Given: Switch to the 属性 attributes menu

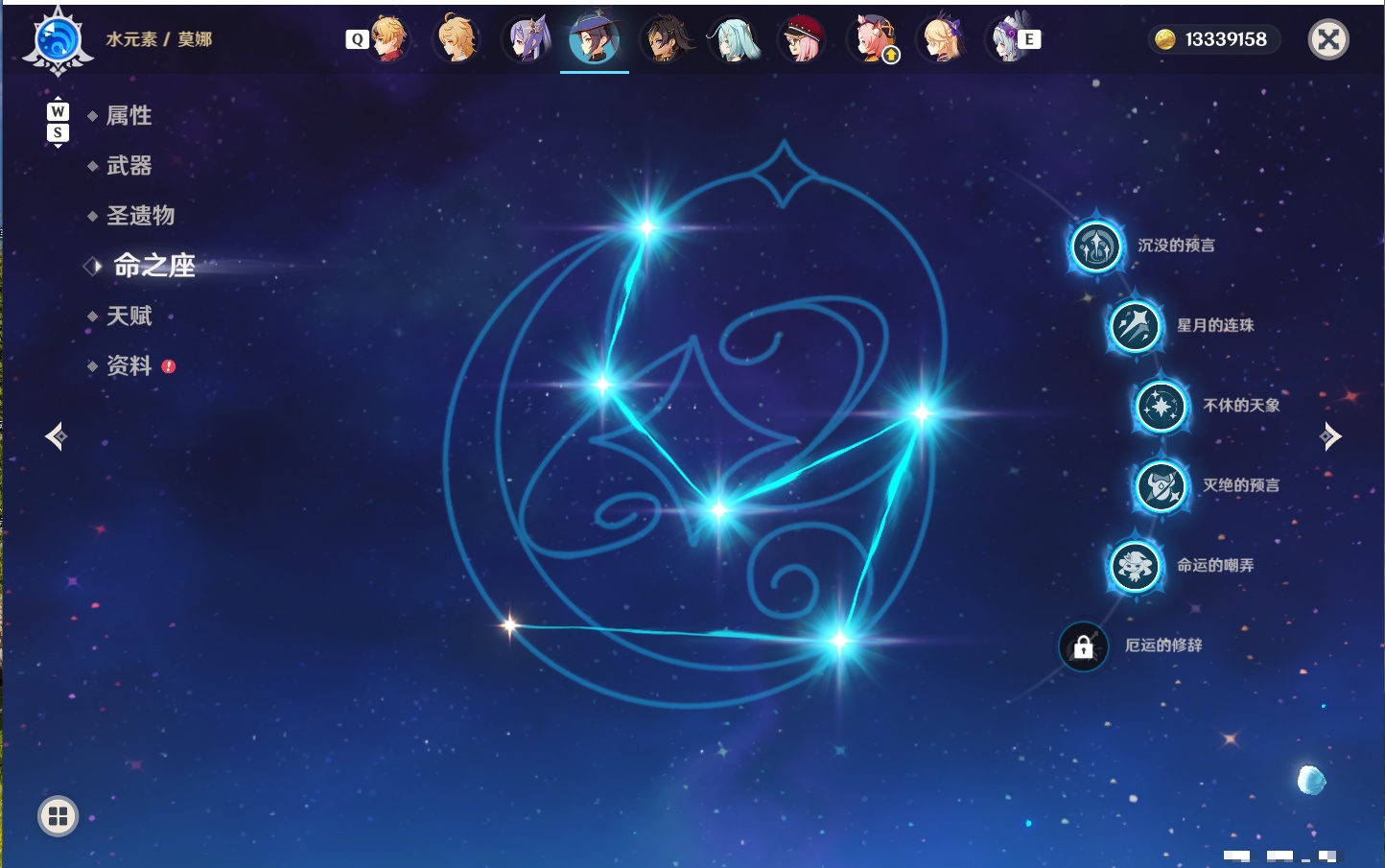Looking at the screenshot, I should tap(129, 116).
